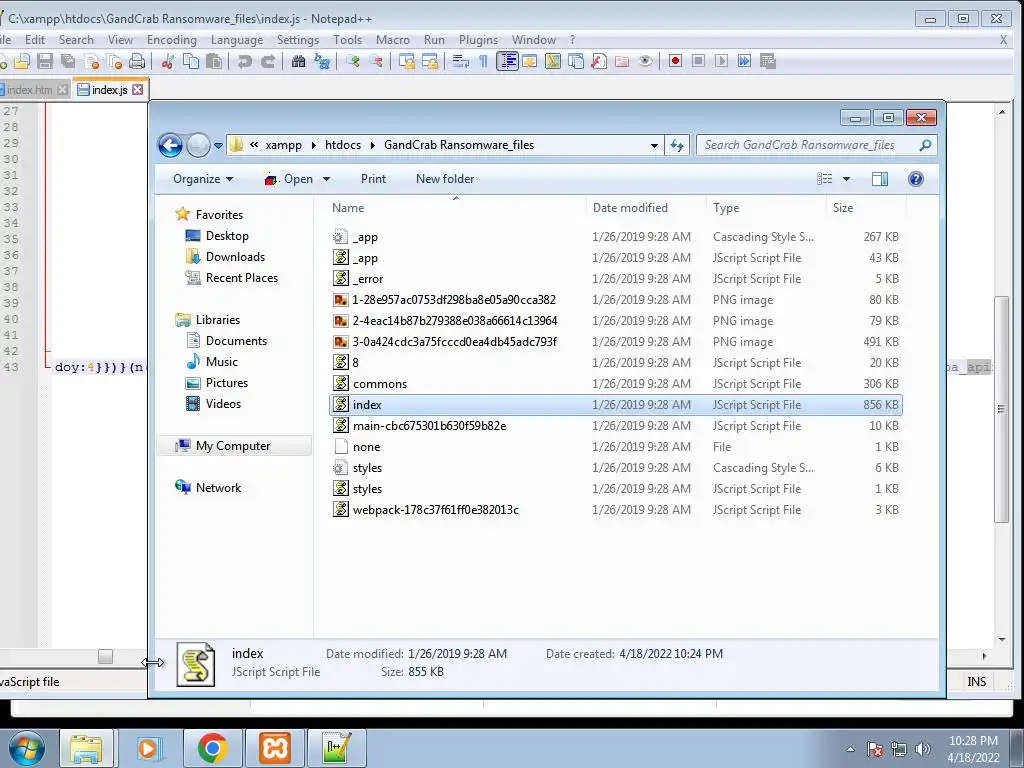This screenshot has width=1024, height=768.
Task: Zoom out with the magnifier minus icon
Action: [x=376, y=61]
